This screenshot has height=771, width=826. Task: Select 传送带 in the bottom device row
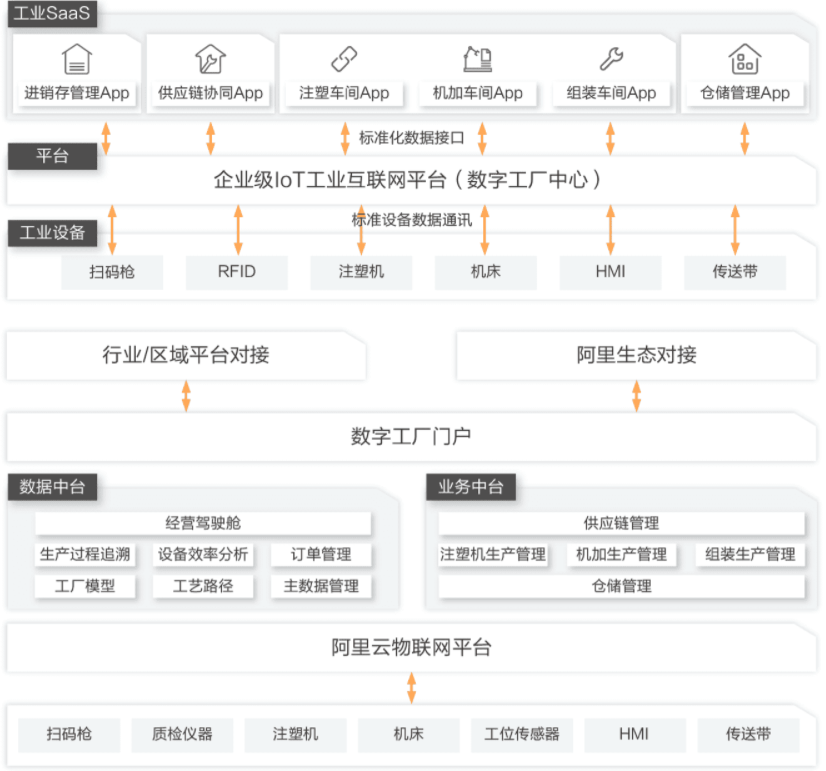(x=749, y=735)
